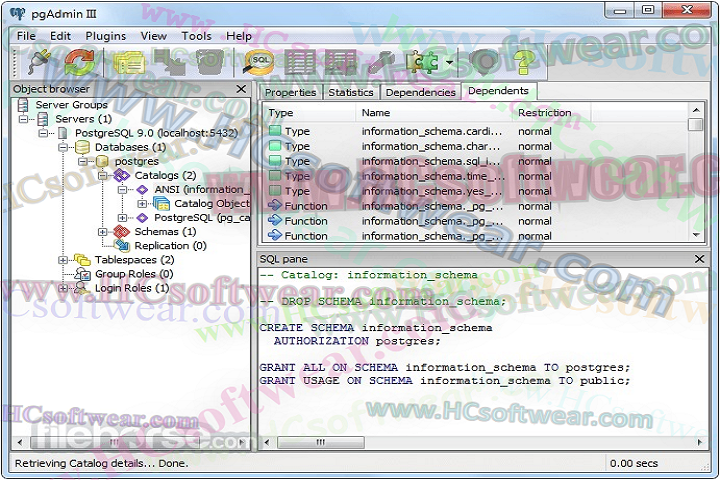This screenshot has width=720, height=480.
Task: Open the Edit menu
Action: [x=60, y=36]
